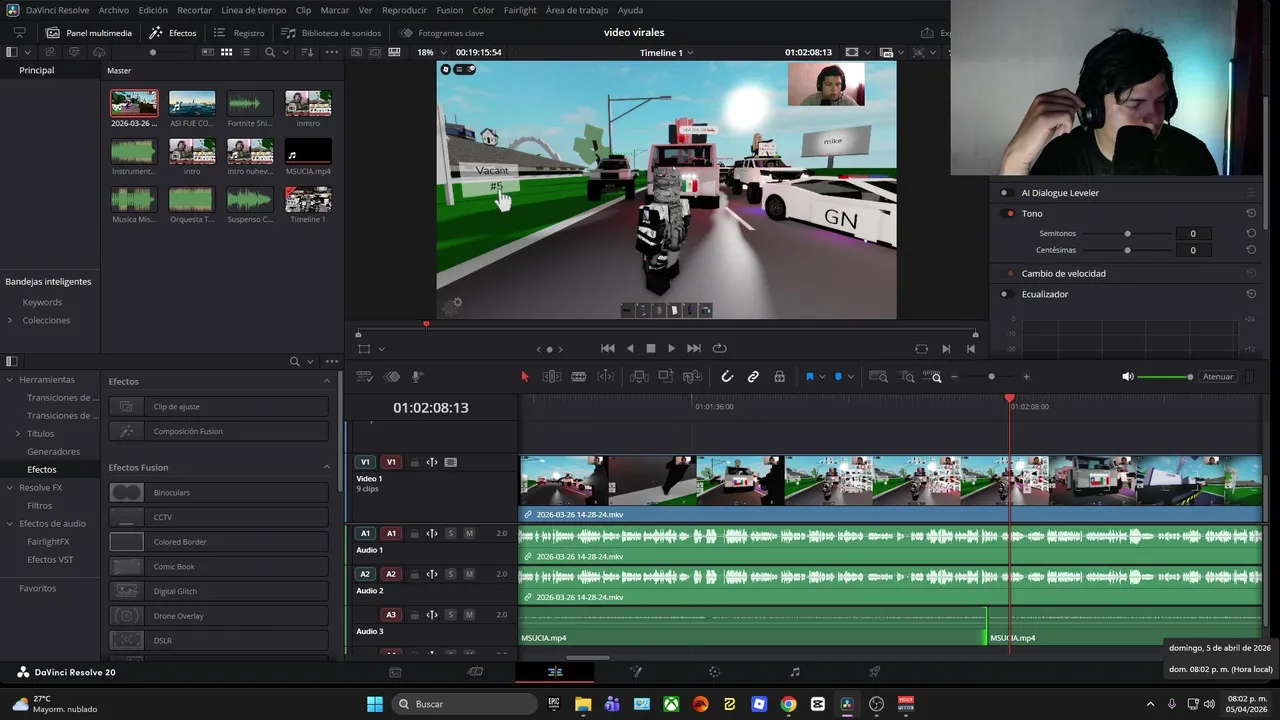Expand the Títulos tree node
Screen dimensions: 1280x720
tap(17, 434)
